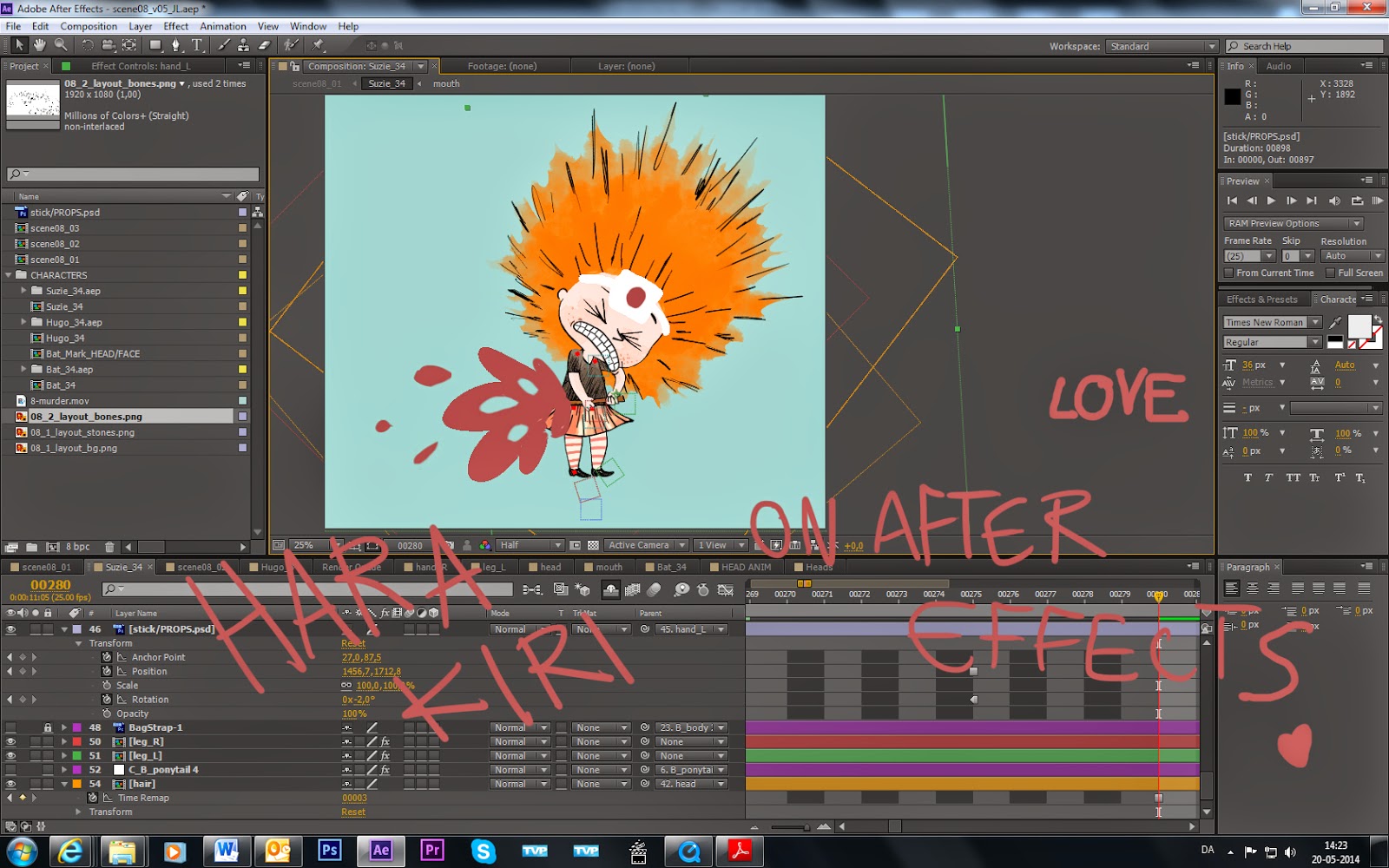Screen dimensions: 1389x868
Task: Unlock the BagStrap-1 layer
Action: [x=48, y=728]
